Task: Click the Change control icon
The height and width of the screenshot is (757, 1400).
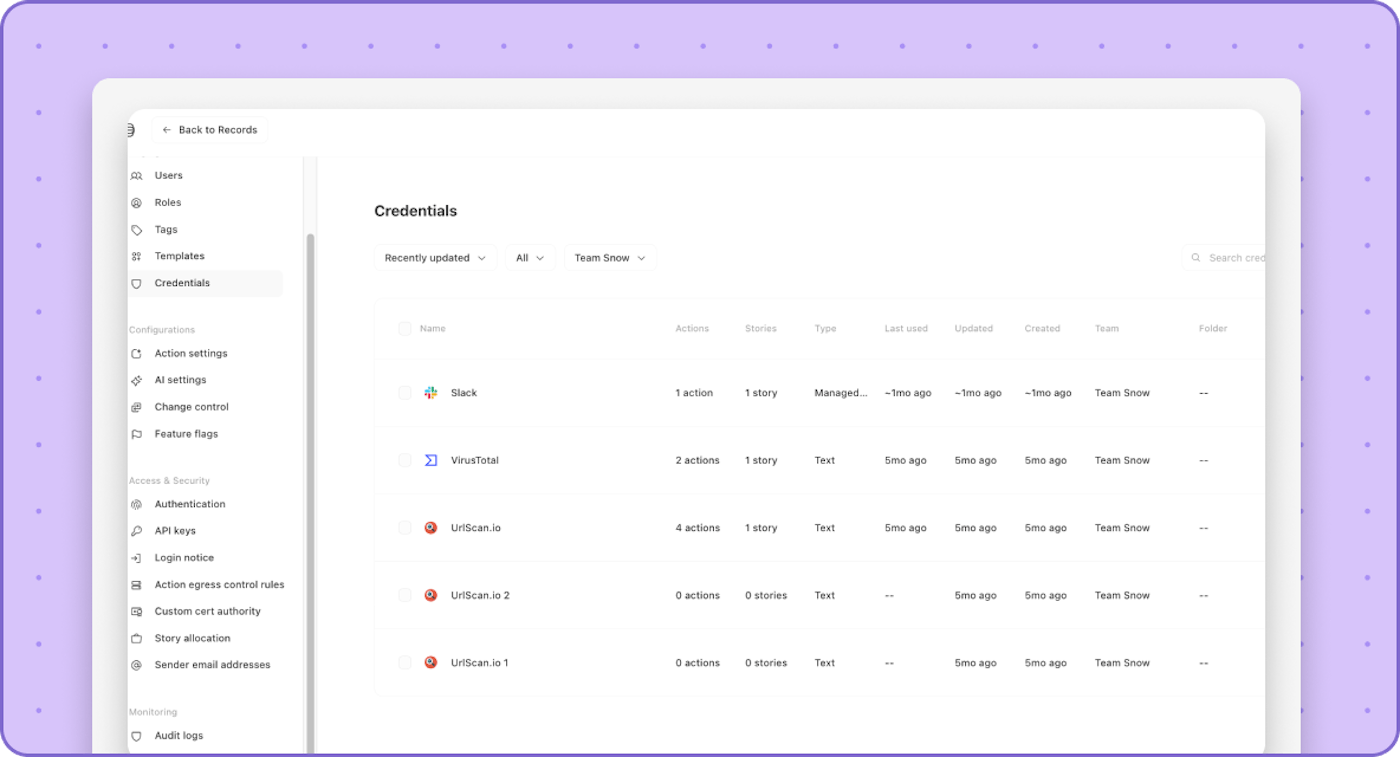Action: pyautogui.click(x=137, y=408)
